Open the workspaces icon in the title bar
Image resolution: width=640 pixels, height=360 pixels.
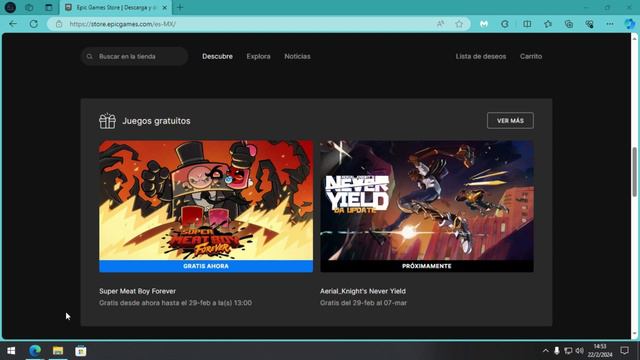[29, 7]
